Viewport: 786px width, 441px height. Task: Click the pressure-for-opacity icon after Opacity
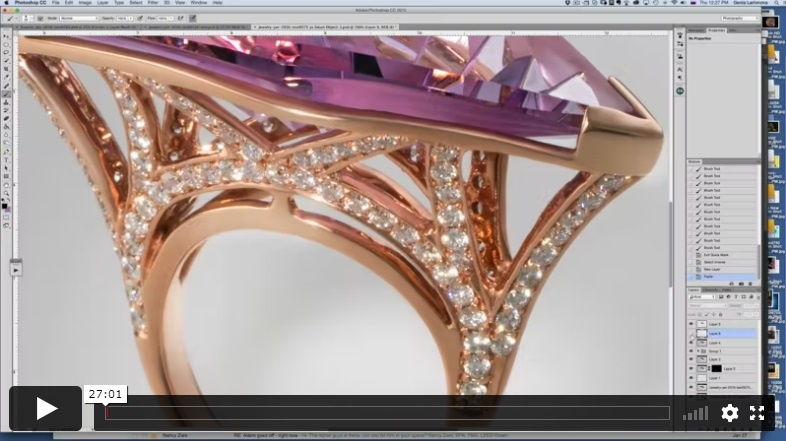pyautogui.click(x=140, y=19)
